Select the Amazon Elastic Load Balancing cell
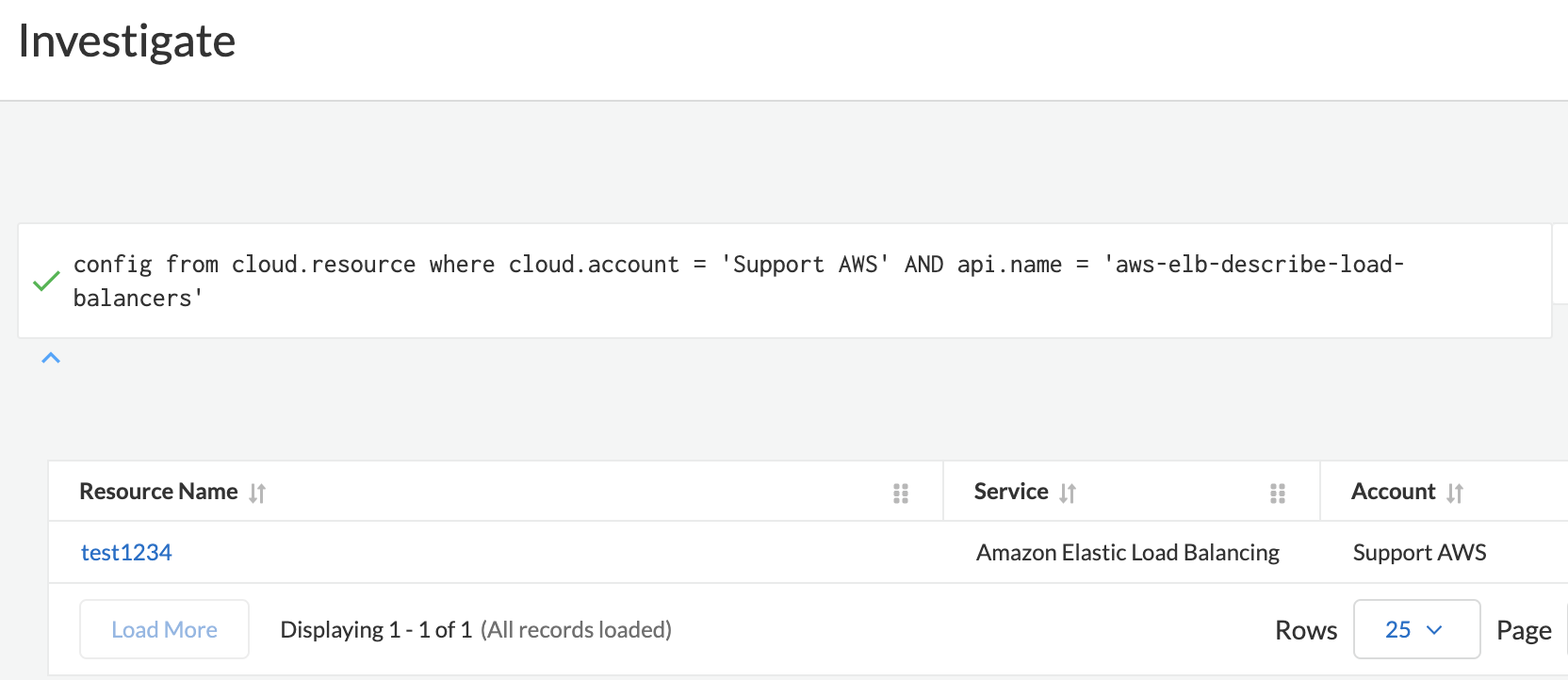The image size is (1568, 680). click(1127, 552)
